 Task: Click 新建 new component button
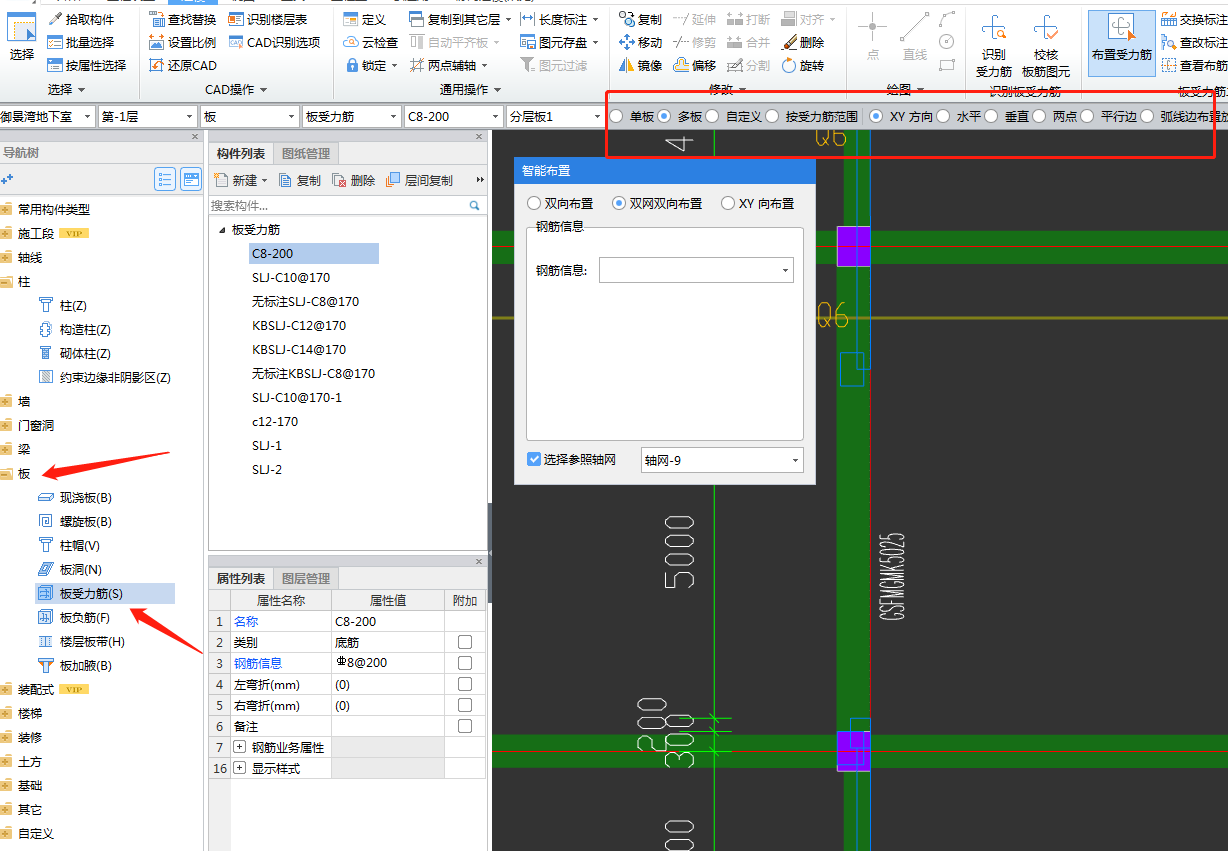point(240,180)
